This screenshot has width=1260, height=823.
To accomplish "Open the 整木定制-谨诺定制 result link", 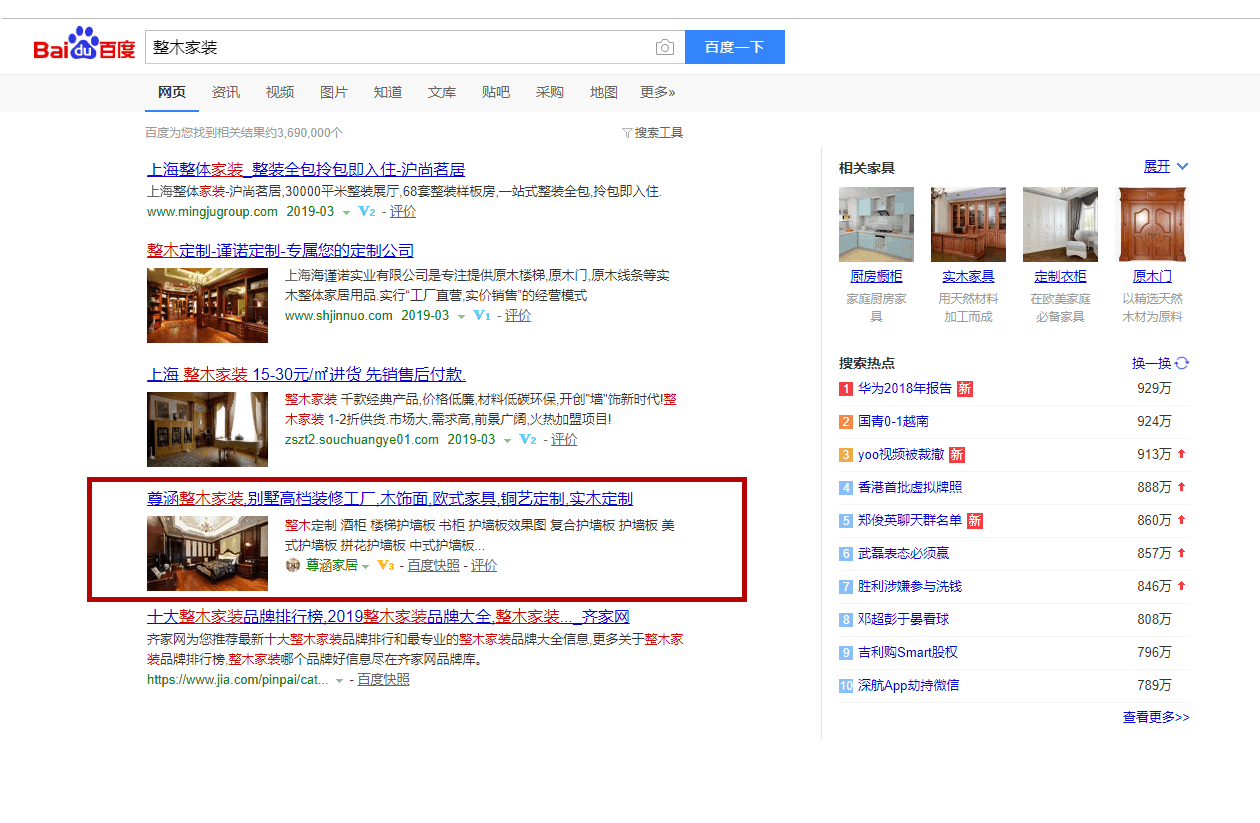I will [280, 251].
